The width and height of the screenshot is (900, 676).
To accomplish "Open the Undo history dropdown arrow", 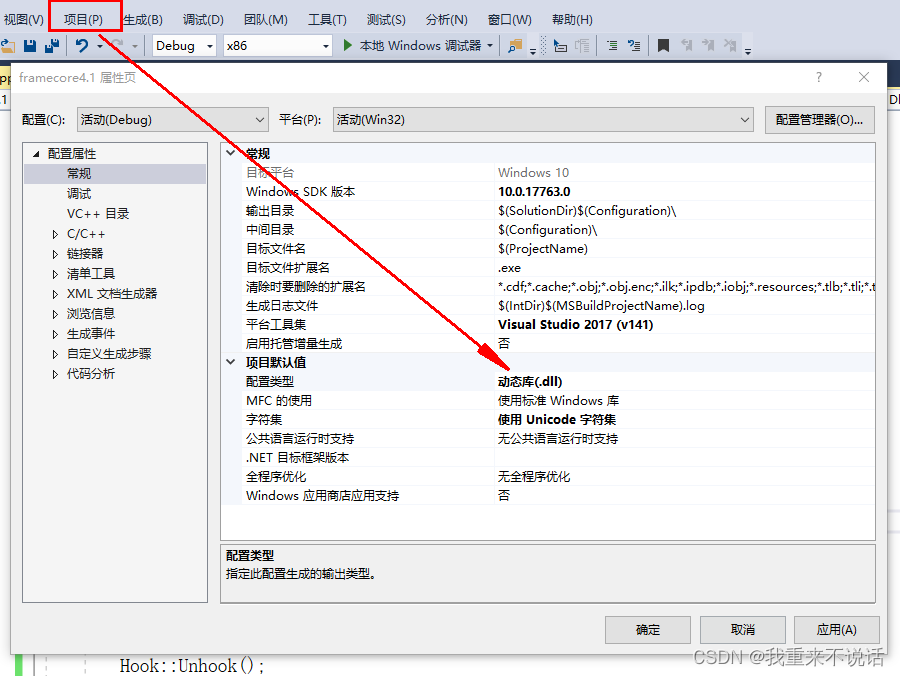I will pos(100,46).
